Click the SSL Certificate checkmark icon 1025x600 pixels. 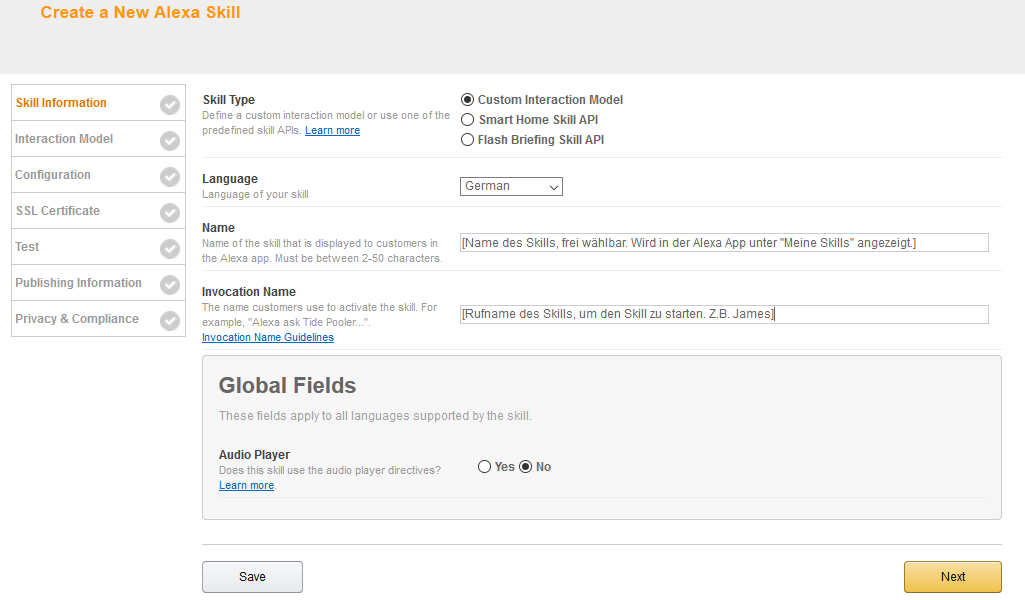click(170, 212)
